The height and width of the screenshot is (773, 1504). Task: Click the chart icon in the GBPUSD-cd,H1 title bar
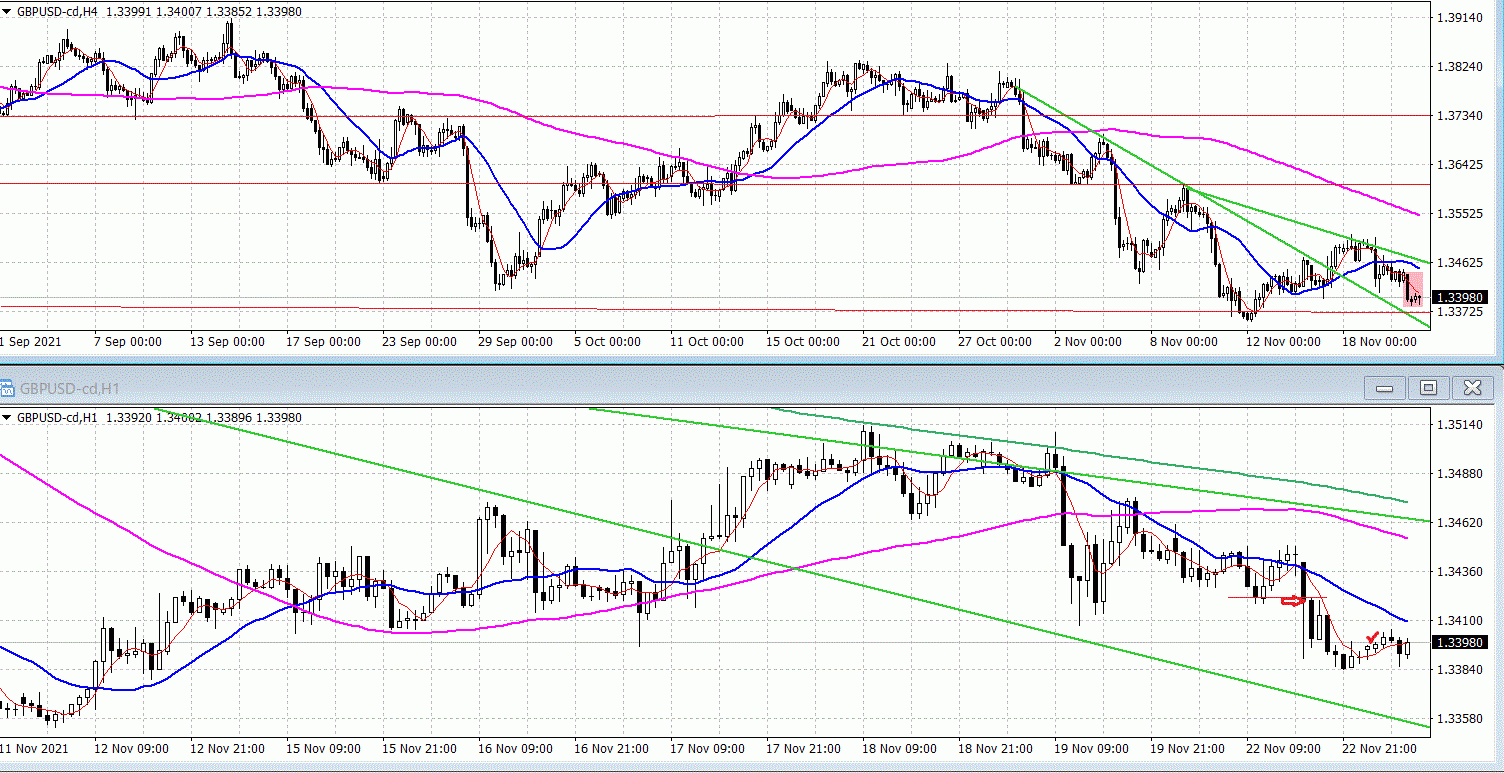[x=8, y=388]
